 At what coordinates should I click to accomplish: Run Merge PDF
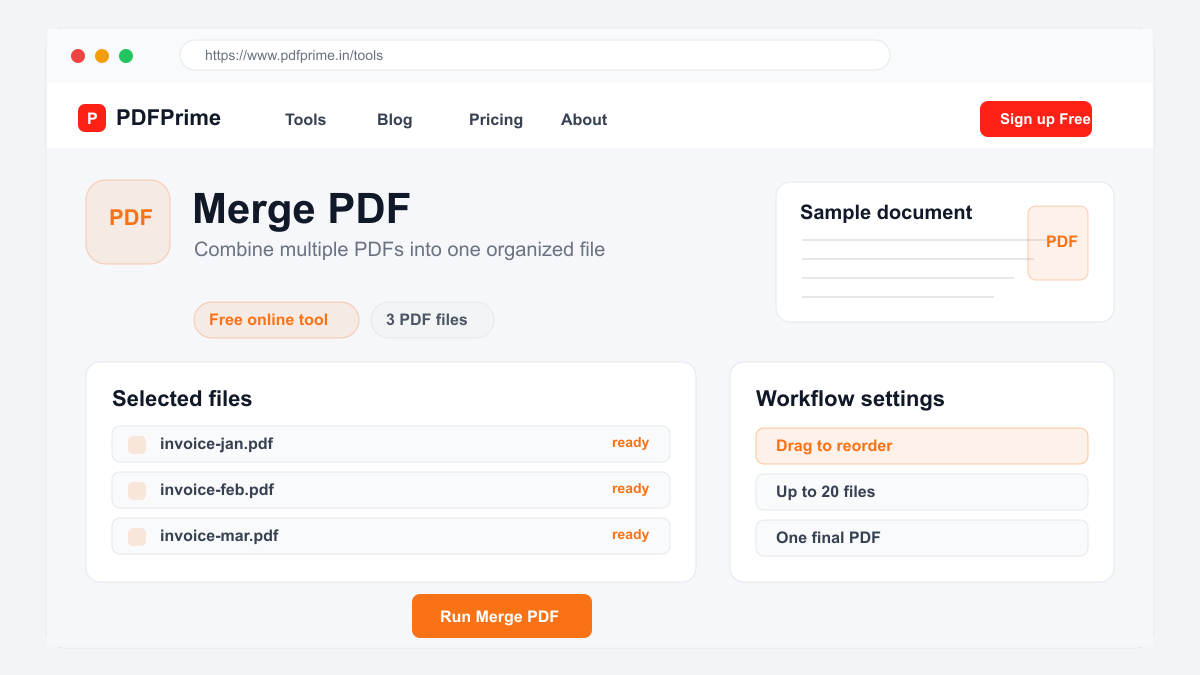[502, 616]
